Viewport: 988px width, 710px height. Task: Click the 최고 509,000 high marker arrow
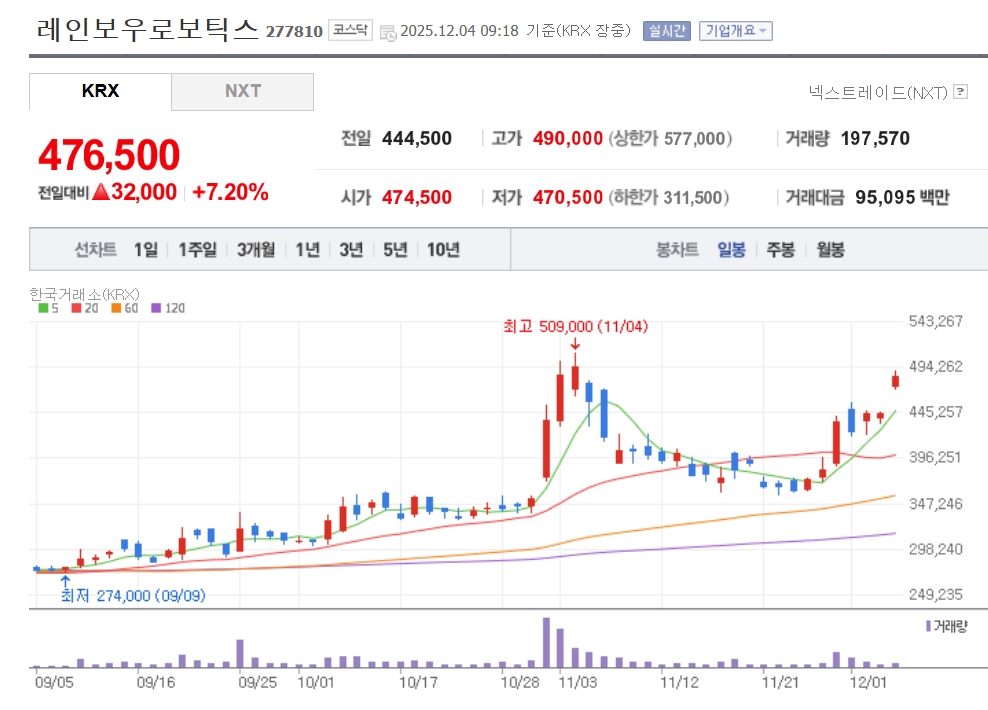click(575, 345)
